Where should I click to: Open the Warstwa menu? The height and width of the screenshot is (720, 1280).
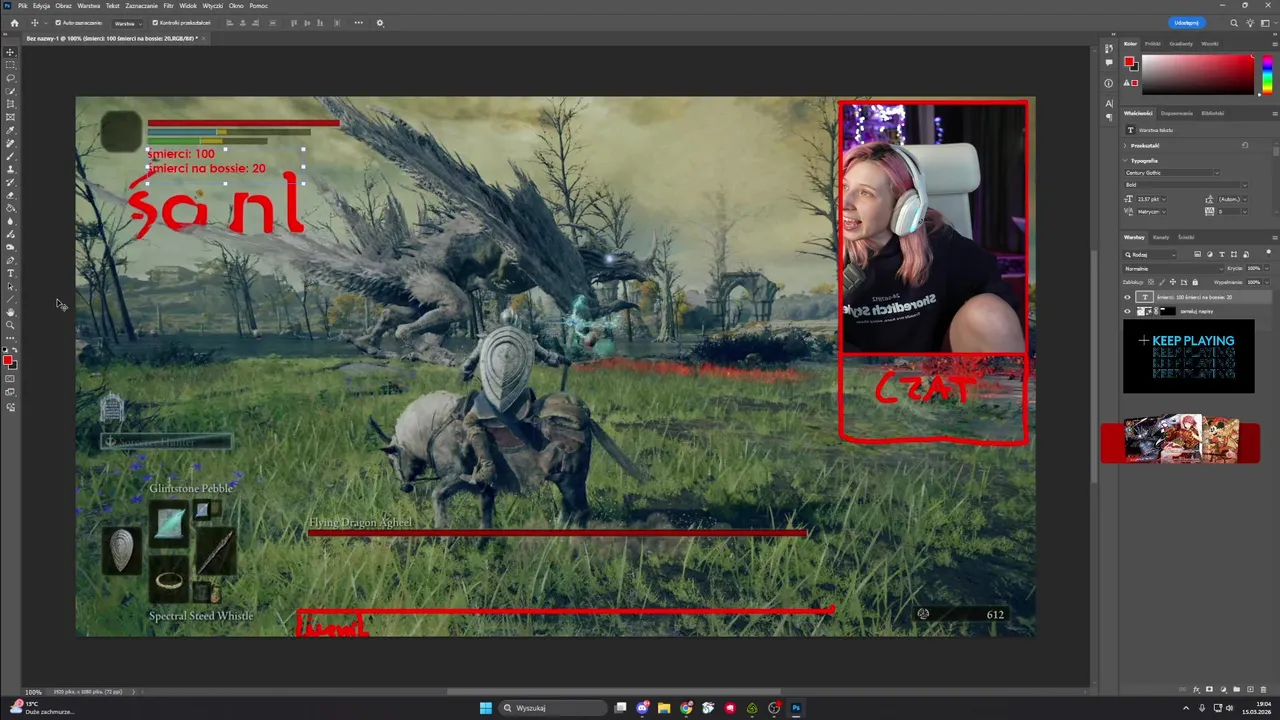[x=89, y=6]
